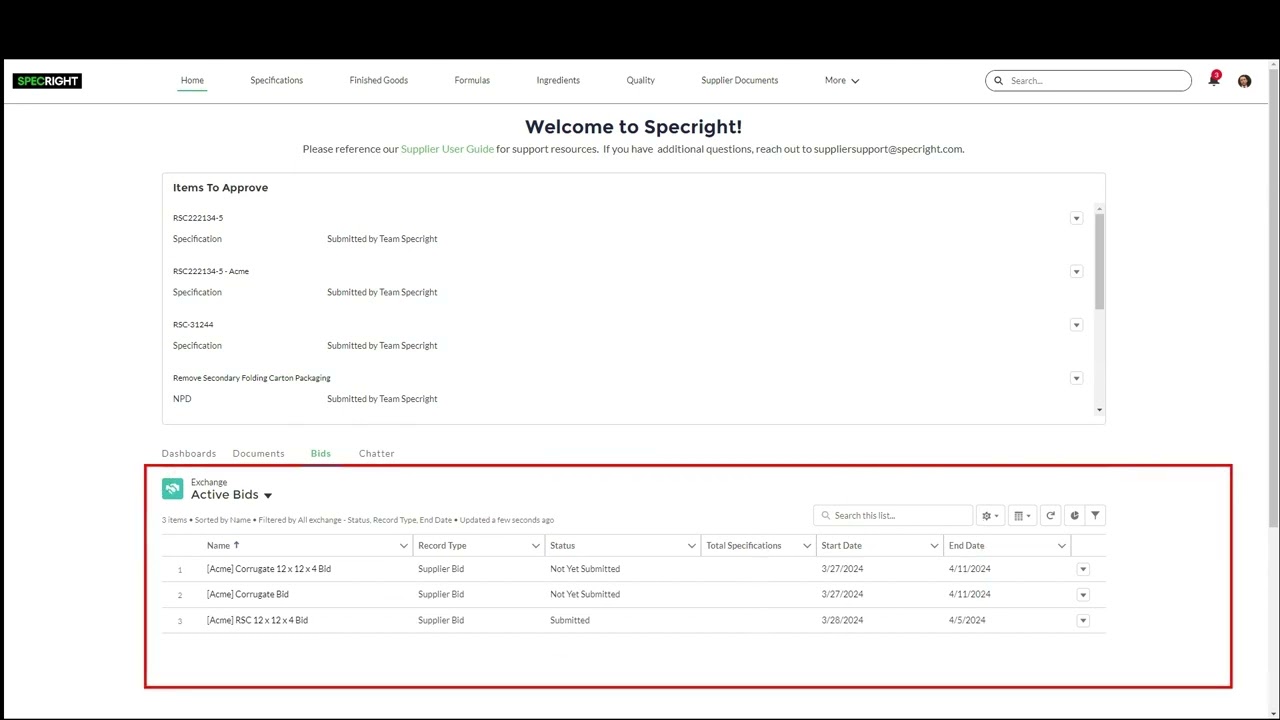Switch to the Chatter tab
Screen dimensions: 1280x720
[376, 454]
